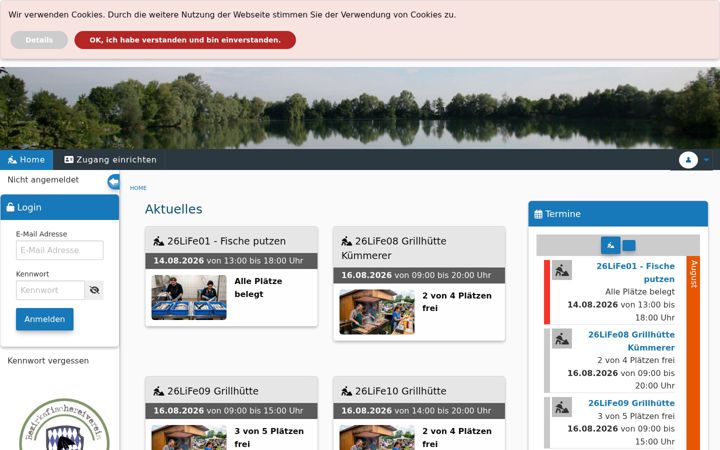Open 26LiFe09 Grillhütte card title
Image resolution: width=720 pixels, height=450 pixels.
213,391
